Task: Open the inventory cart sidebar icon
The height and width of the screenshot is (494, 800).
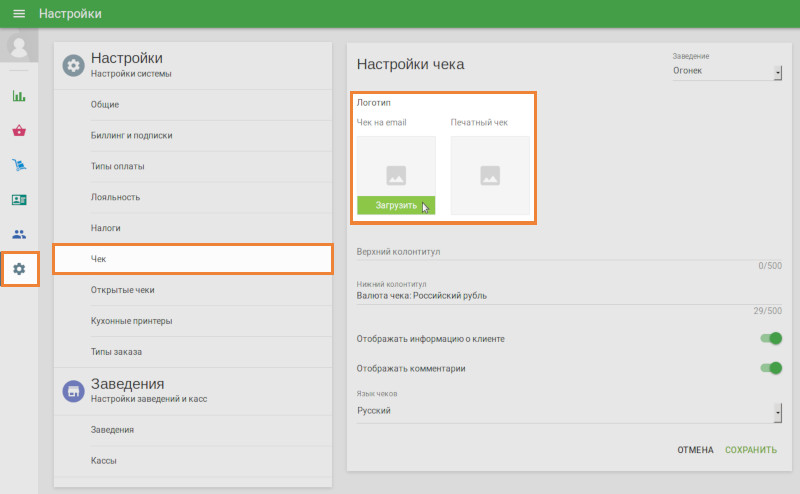Action: tap(19, 165)
